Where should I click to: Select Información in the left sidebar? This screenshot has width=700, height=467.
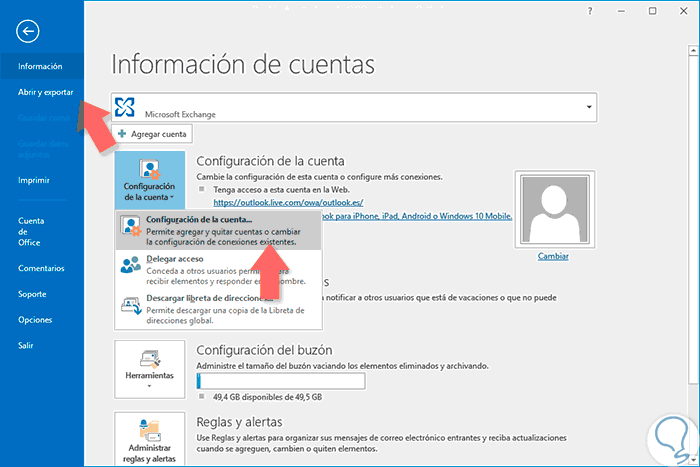[40, 66]
